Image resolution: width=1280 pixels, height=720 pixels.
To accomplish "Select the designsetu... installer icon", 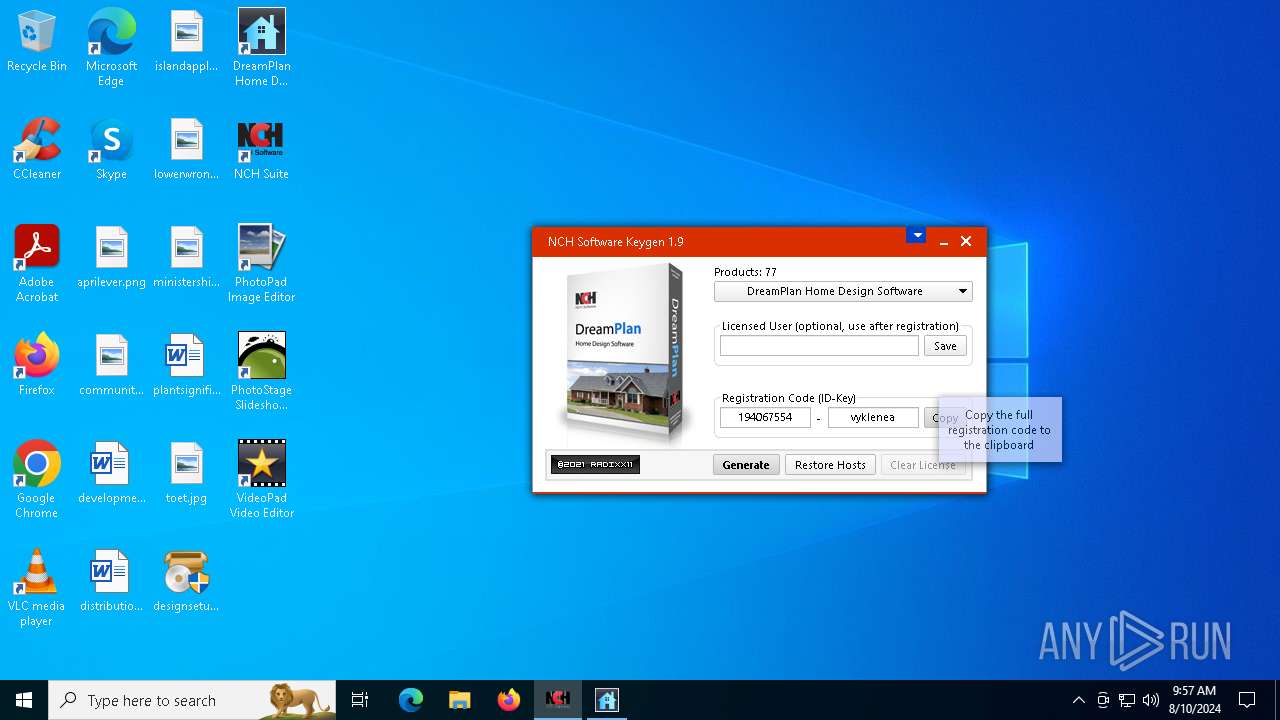I will (186, 581).
